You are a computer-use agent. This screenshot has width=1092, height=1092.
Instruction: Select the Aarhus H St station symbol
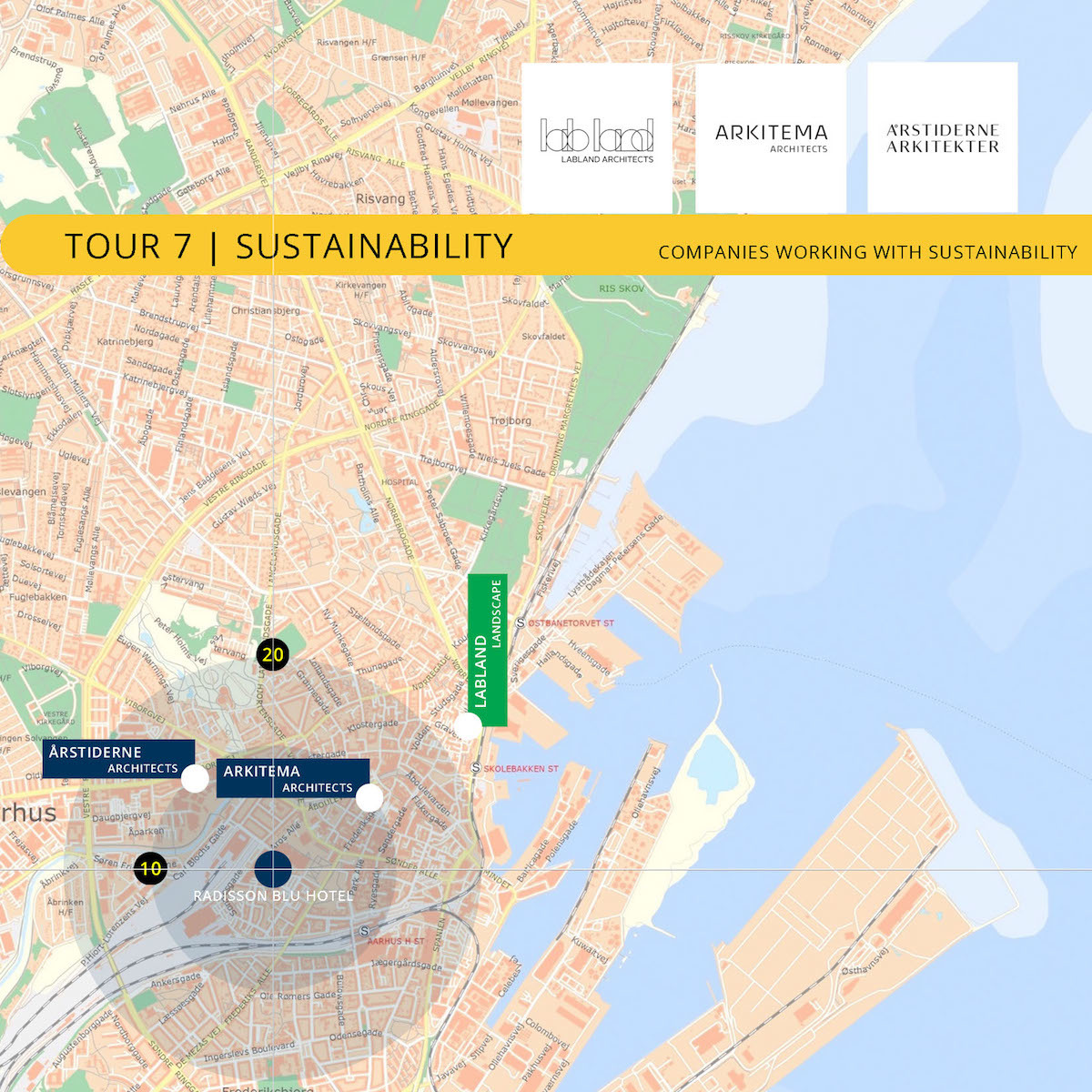(364, 931)
